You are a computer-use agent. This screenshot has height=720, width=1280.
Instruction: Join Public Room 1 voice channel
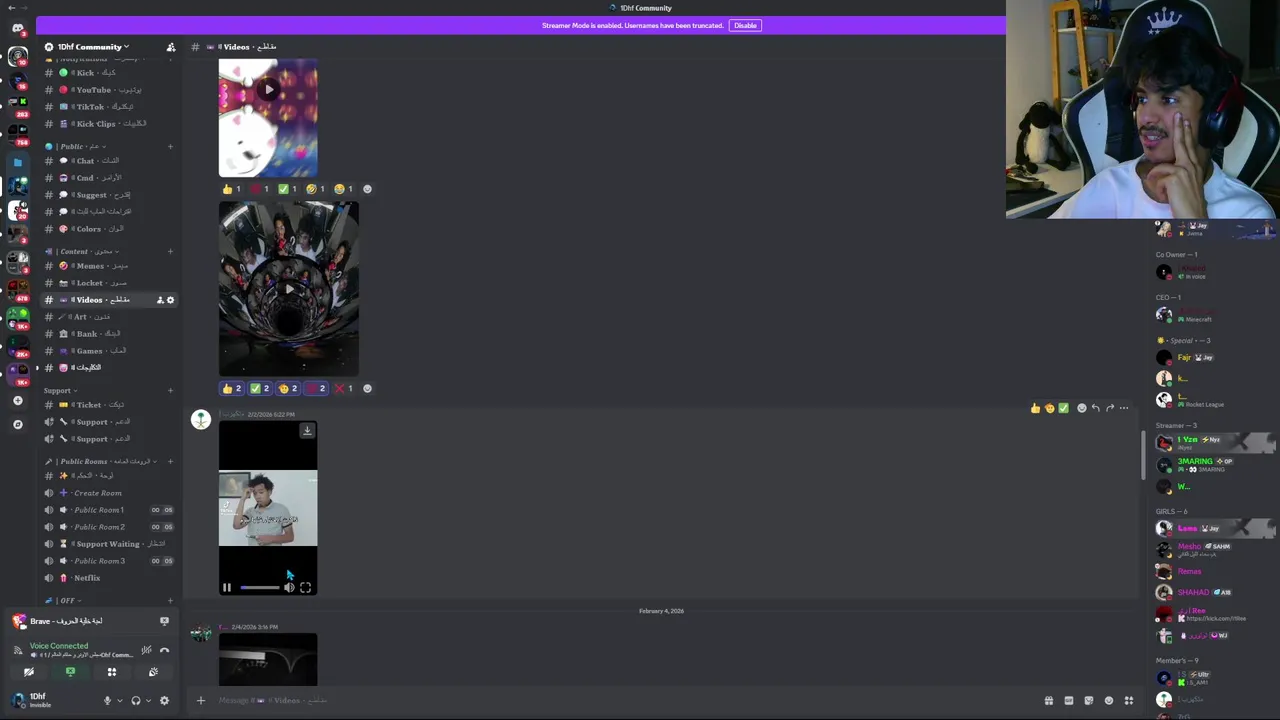tap(110, 510)
